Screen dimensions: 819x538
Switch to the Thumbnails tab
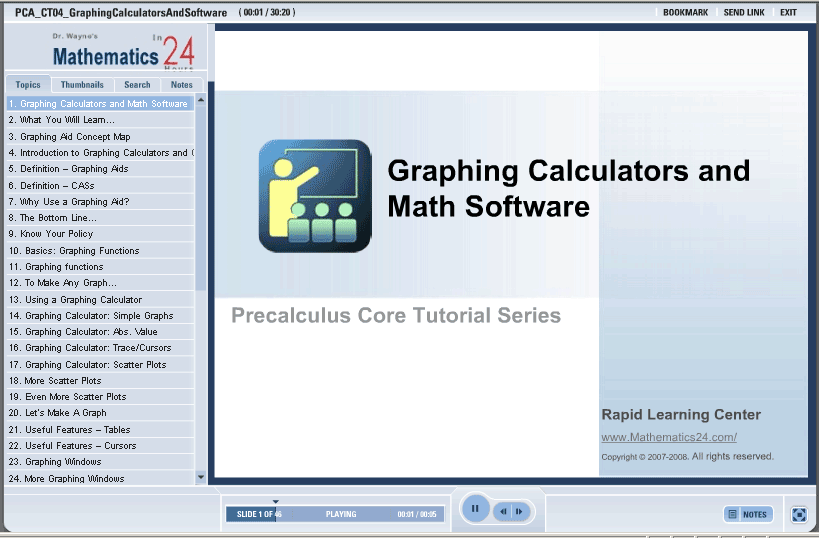click(82, 85)
